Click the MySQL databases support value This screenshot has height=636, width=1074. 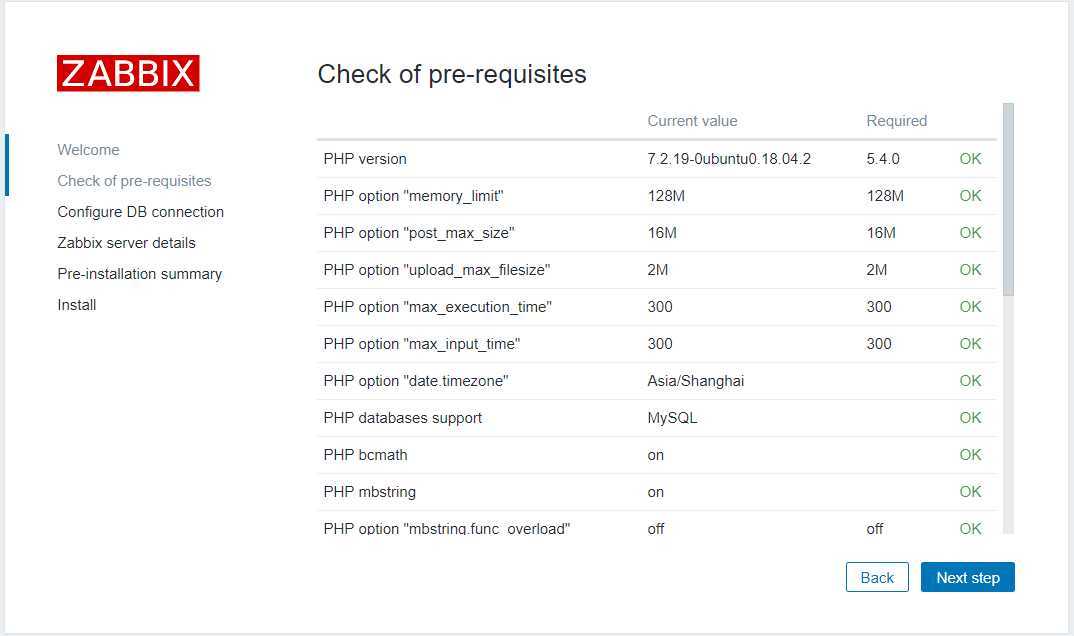[x=672, y=418]
